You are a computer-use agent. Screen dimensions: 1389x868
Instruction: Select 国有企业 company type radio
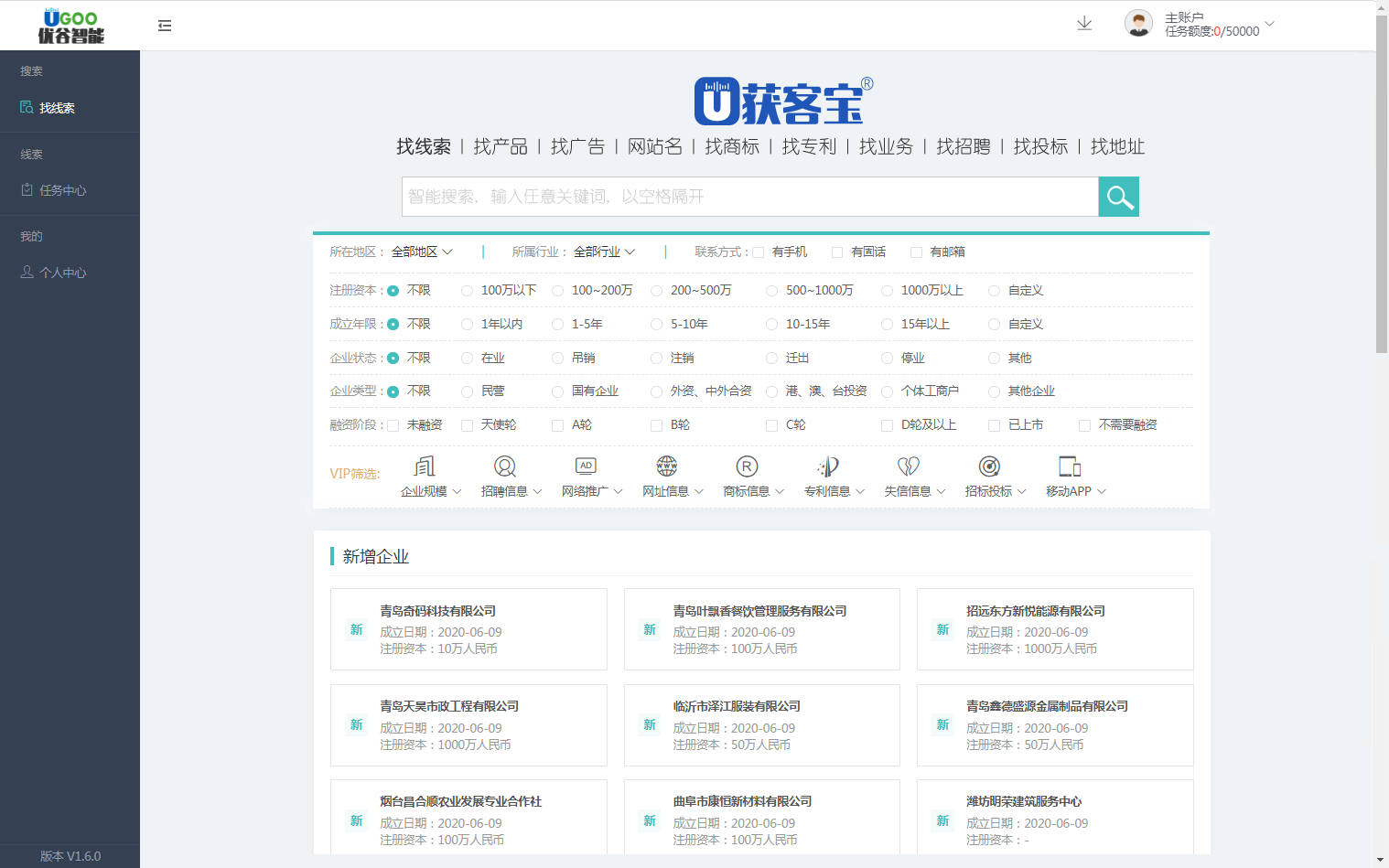[557, 391]
